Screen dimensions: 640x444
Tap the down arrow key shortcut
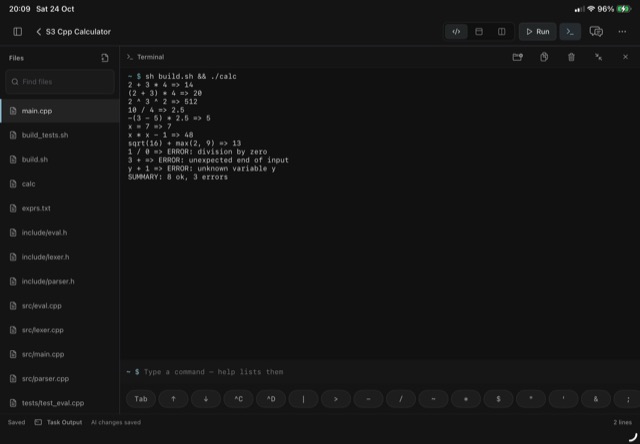[206, 399]
